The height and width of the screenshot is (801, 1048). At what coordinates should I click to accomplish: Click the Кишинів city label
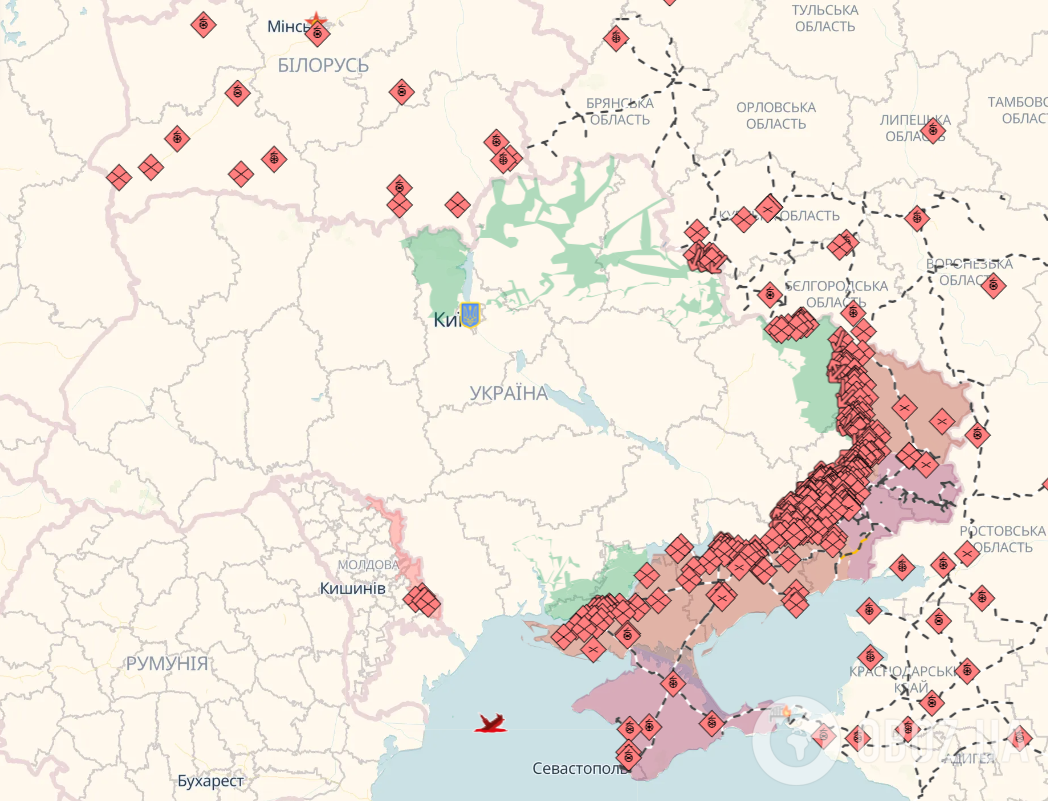352,588
